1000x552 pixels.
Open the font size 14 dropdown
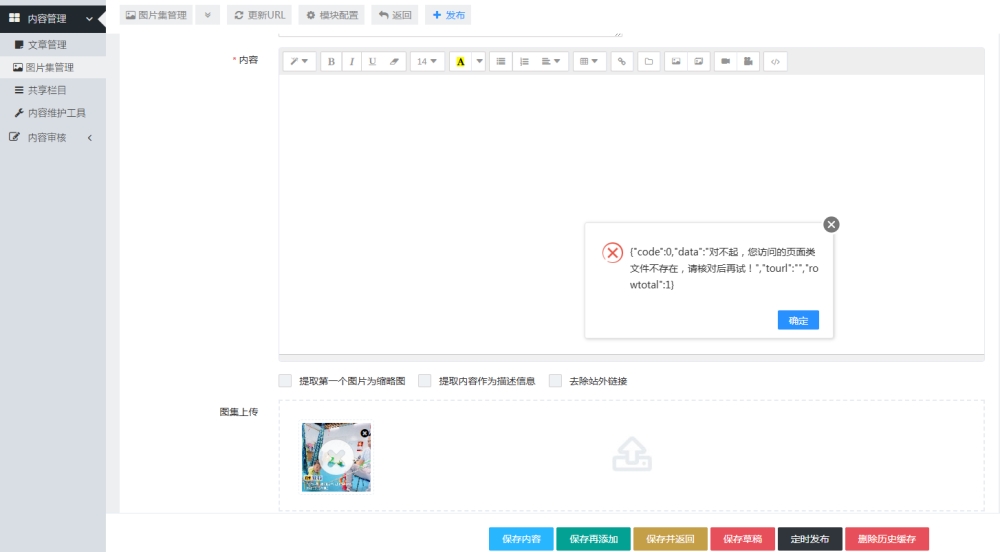click(427, 61)
